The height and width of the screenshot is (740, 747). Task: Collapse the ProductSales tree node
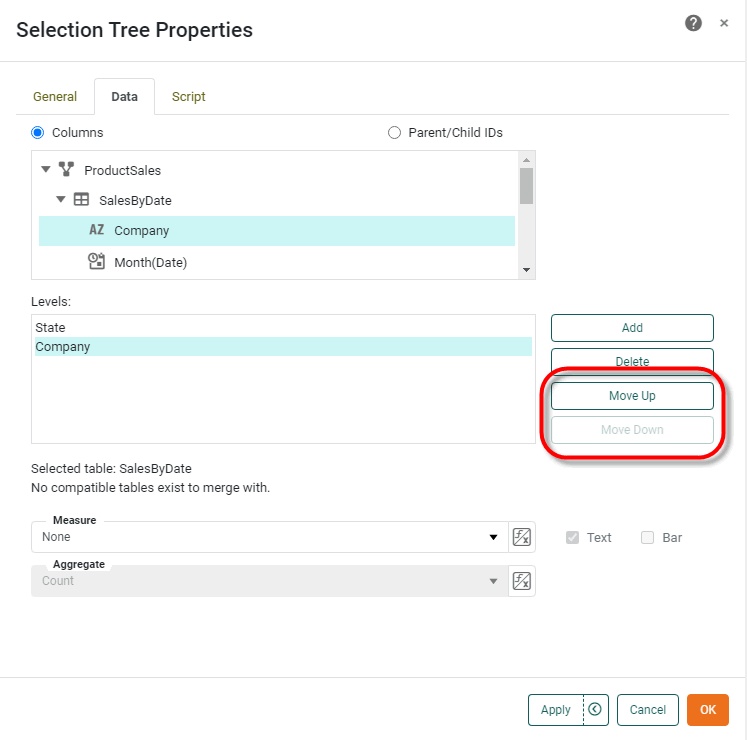(46, 169)
